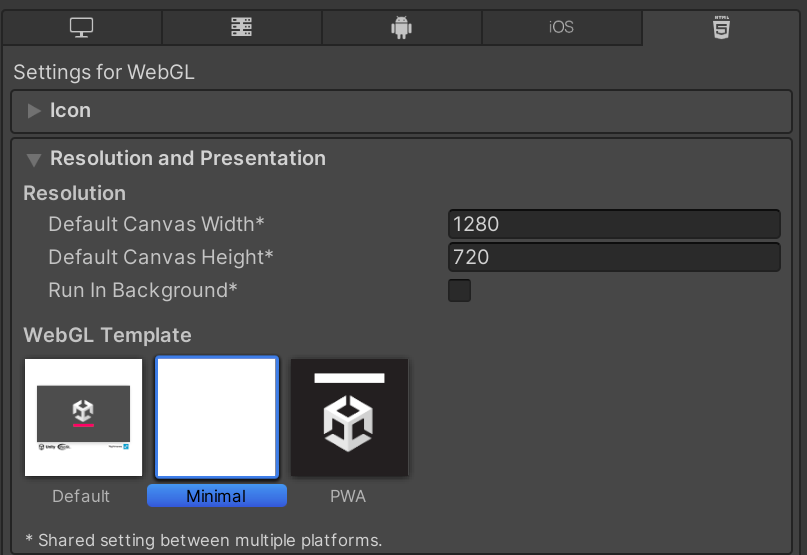The image size is (807, 555).
Task: Click the Default Canvas Height field
Action: pyautogui.click(x=614, y=257)
